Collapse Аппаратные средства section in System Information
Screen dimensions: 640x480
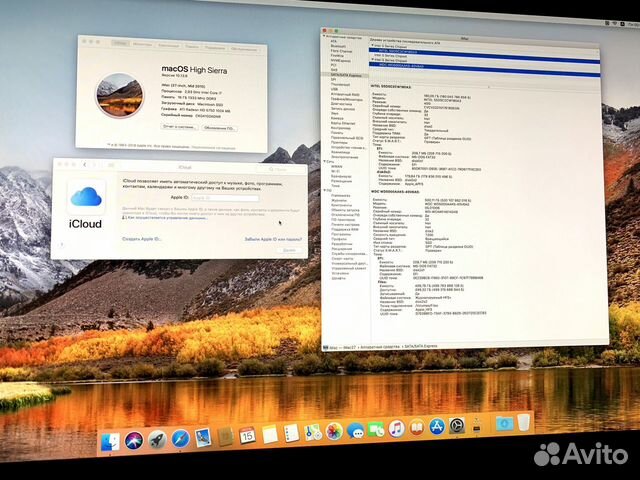[324, 36]
